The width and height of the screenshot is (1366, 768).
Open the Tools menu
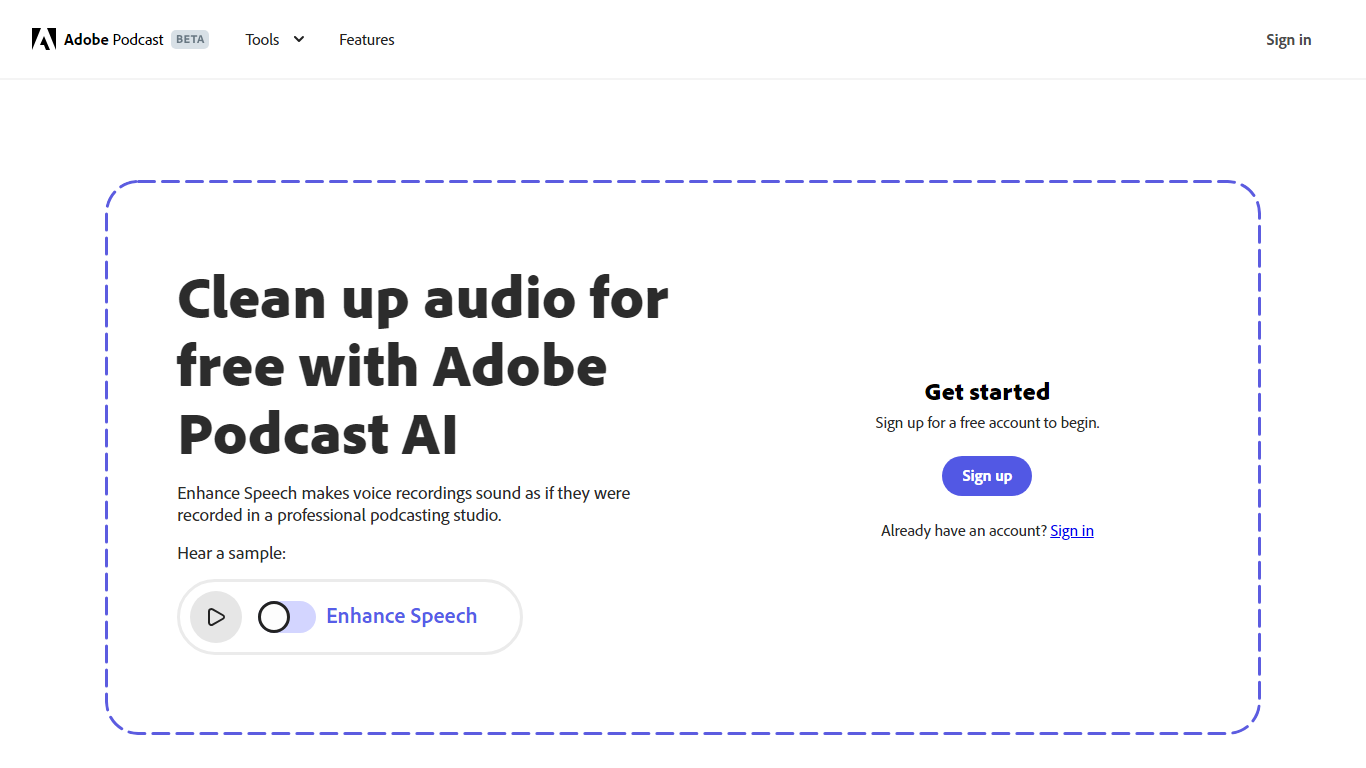click(x=263, y=40)
